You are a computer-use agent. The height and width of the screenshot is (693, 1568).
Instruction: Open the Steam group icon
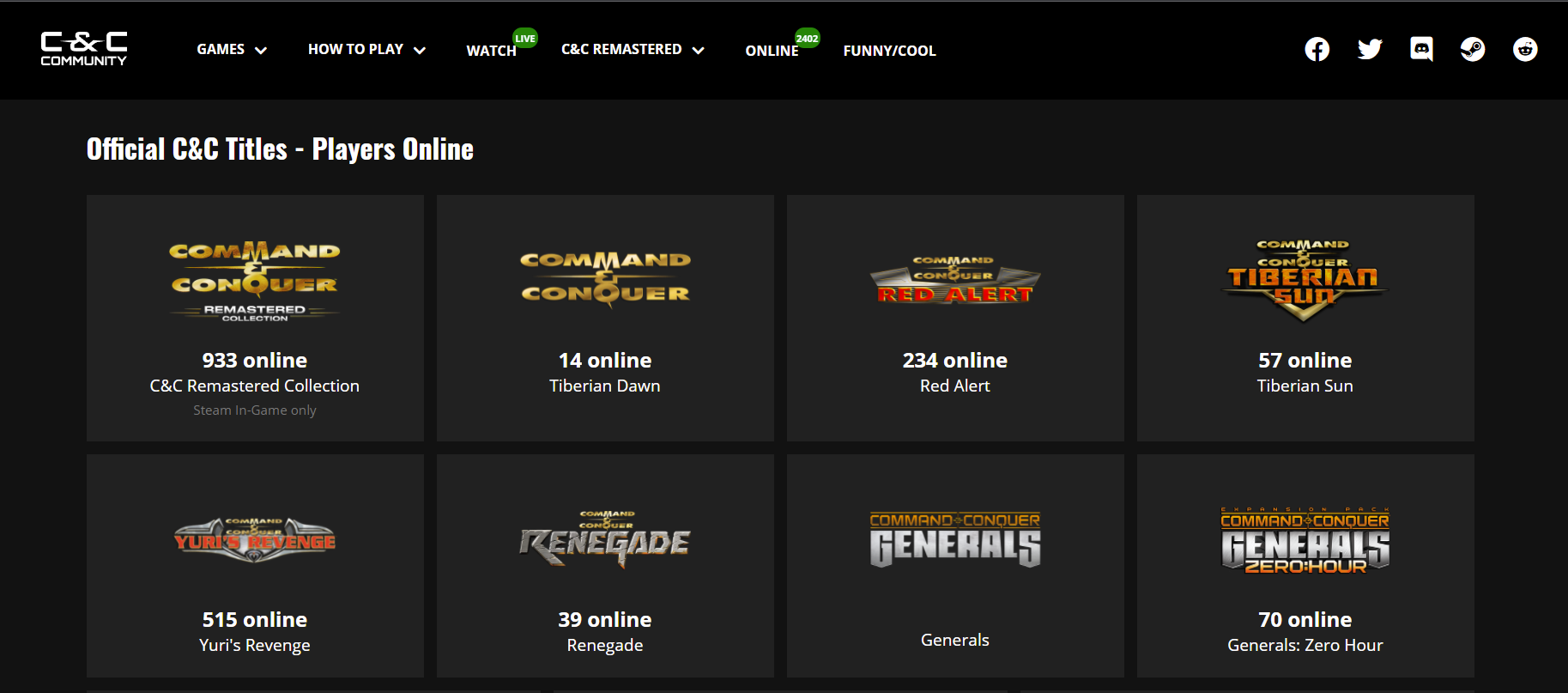tap(1473, 50)
